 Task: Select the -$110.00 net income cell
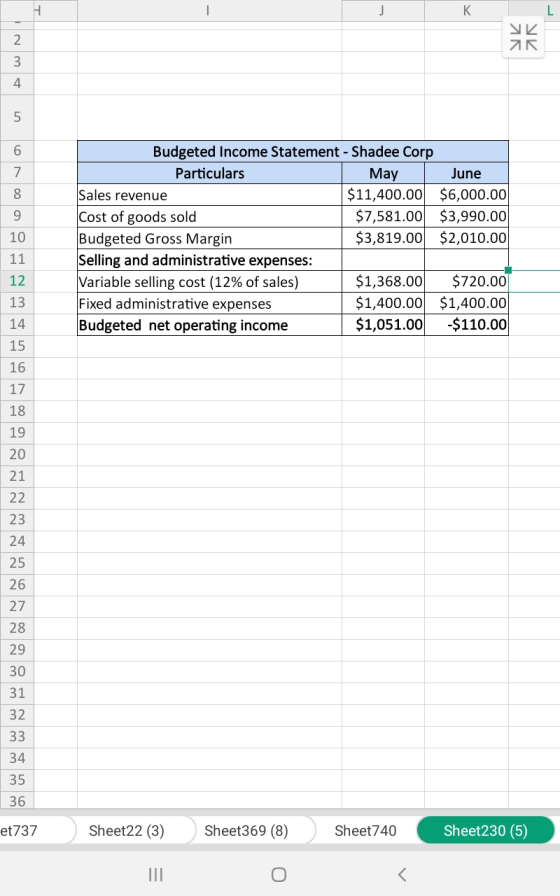[x=466, y=325]
